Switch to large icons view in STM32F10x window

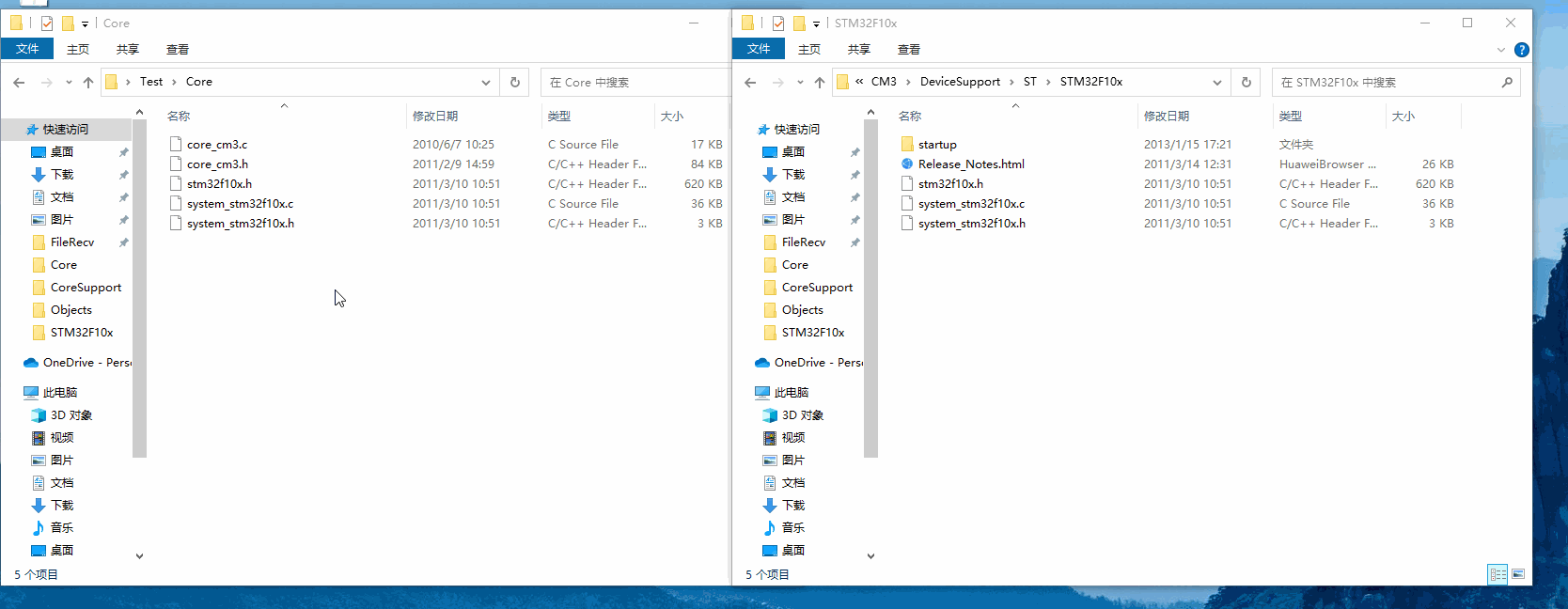1518,574
